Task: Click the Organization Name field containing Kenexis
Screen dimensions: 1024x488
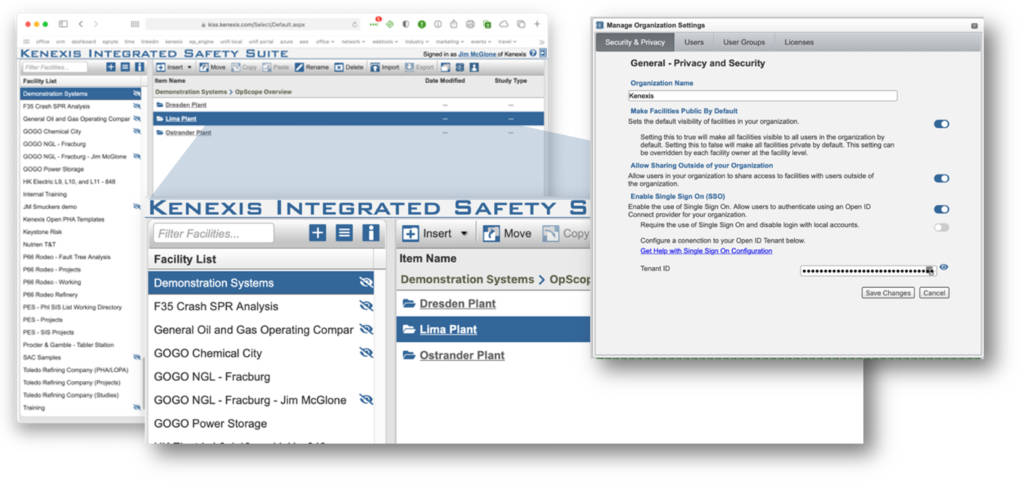Action: click(x=762, y=95)
